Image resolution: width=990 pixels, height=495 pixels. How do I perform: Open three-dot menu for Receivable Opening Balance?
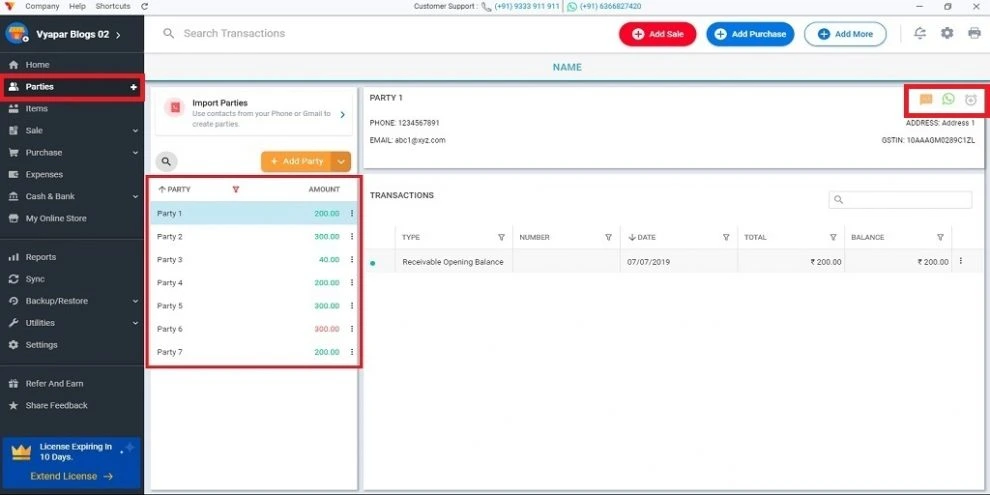(961, 261)
